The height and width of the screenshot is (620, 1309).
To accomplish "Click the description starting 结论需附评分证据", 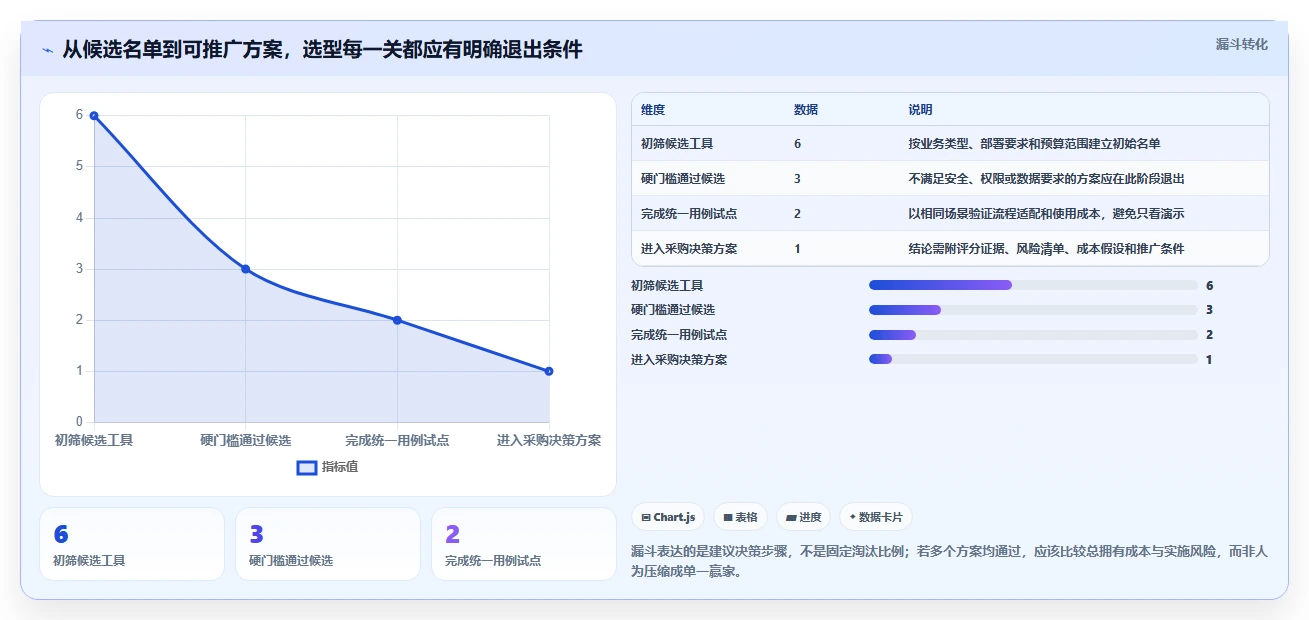I will point(1046,249).
